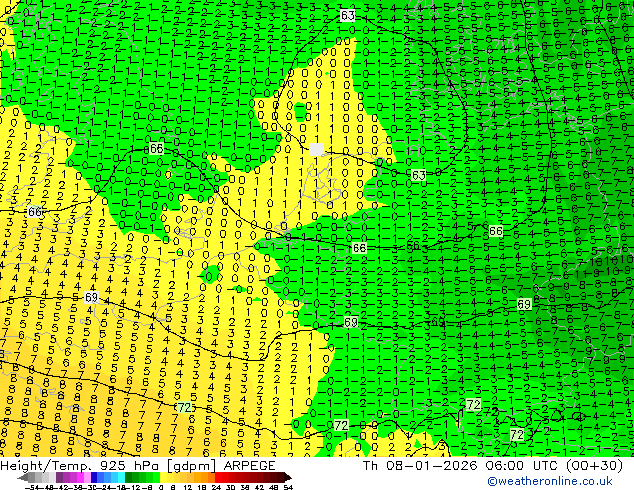Click the '72' contour label on the yellow-orange area
634x490 pixels.
tap(184, 407)
